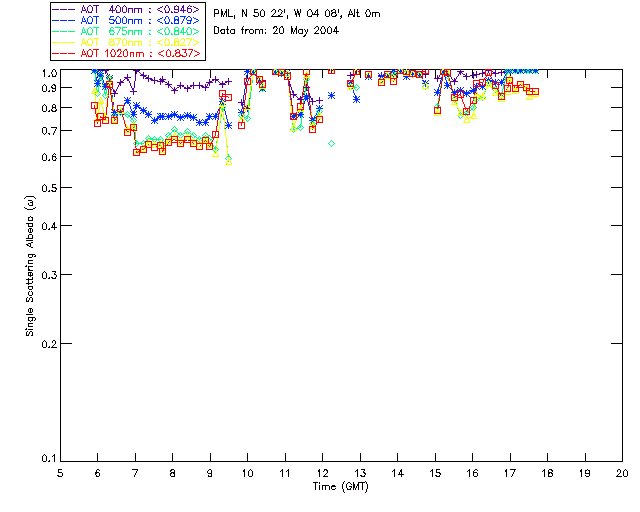The image size is (640, 512).
Task: Click the y-axis tick label 0.3
Action: pyautogui.click(x=49, y=275)
